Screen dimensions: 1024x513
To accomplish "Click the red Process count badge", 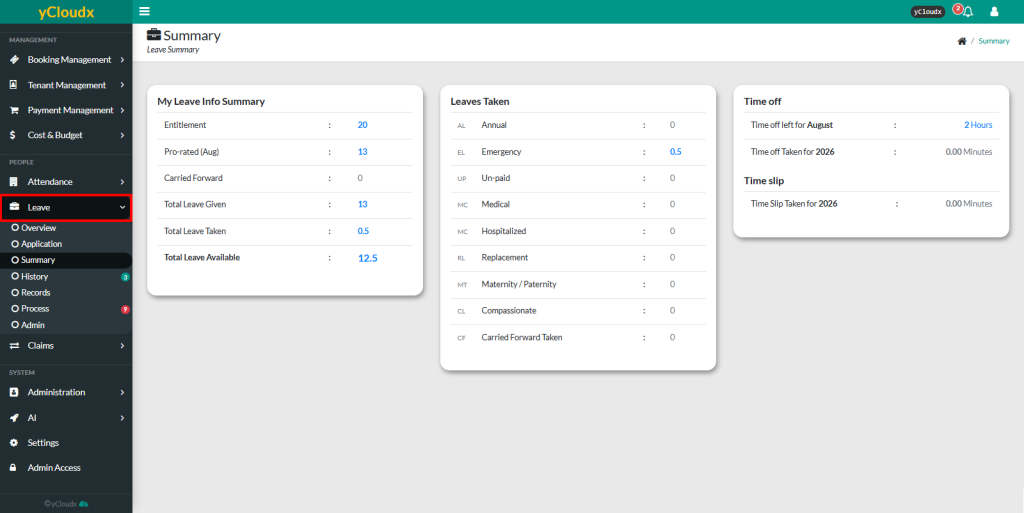I will point(125,309).
